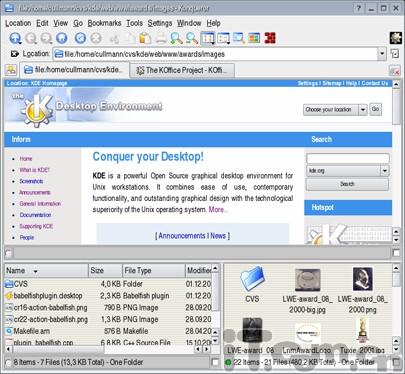Follow the 'More...' link in the intro text
405x374 pixels.
218,210
